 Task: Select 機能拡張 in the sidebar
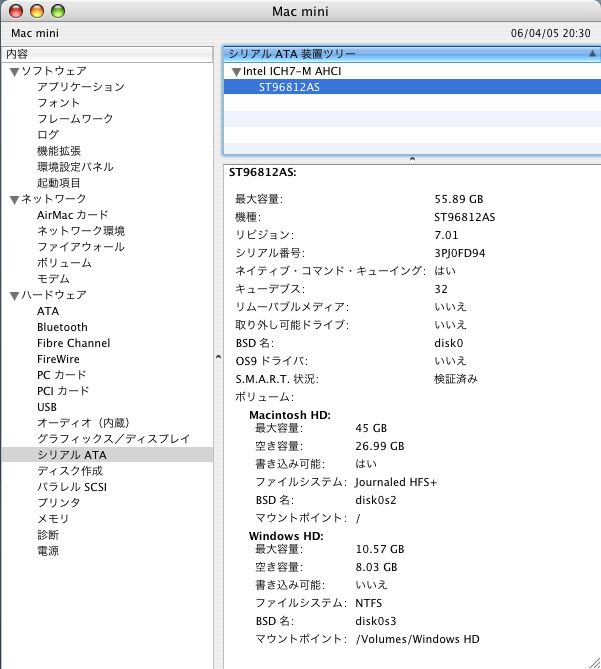(58, 151)
